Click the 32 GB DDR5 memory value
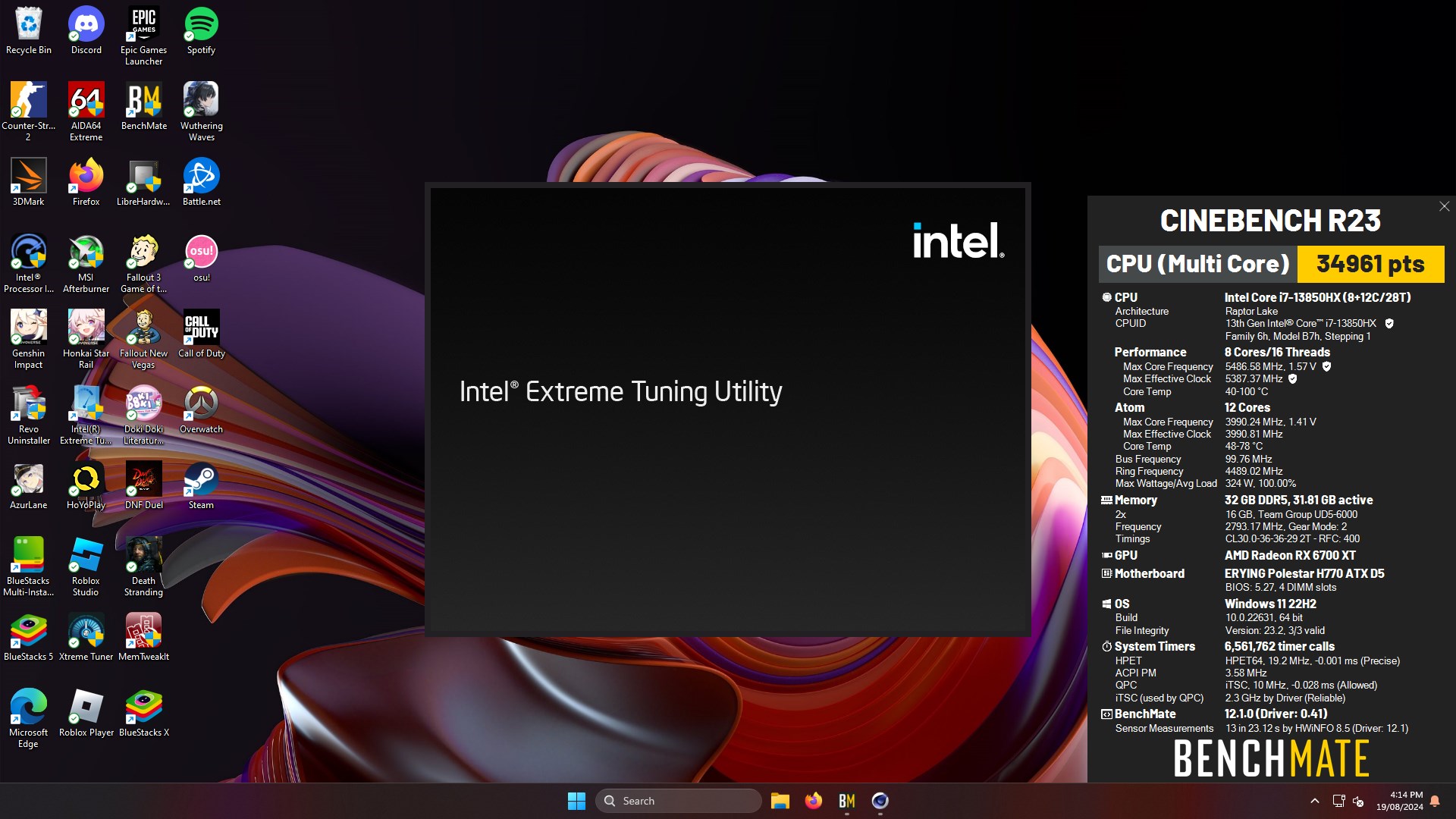The height and width of the screenshot is (819, 1456). click(x=1298, y=500)
